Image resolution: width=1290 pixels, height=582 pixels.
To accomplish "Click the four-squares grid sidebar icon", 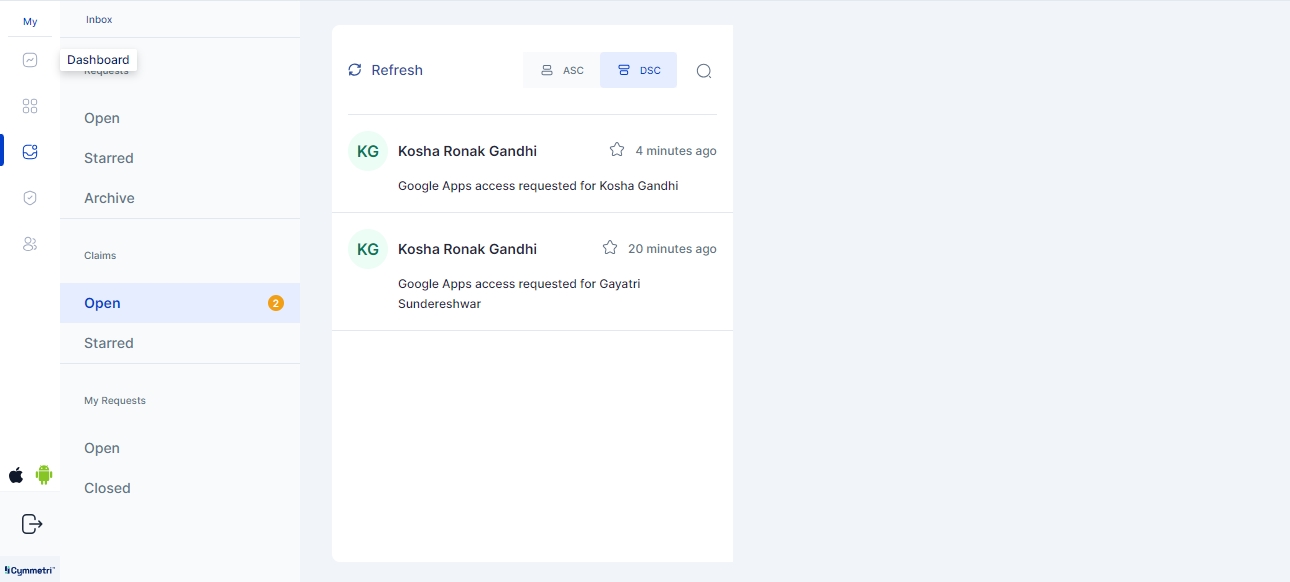I will click(x=30, y=106).
